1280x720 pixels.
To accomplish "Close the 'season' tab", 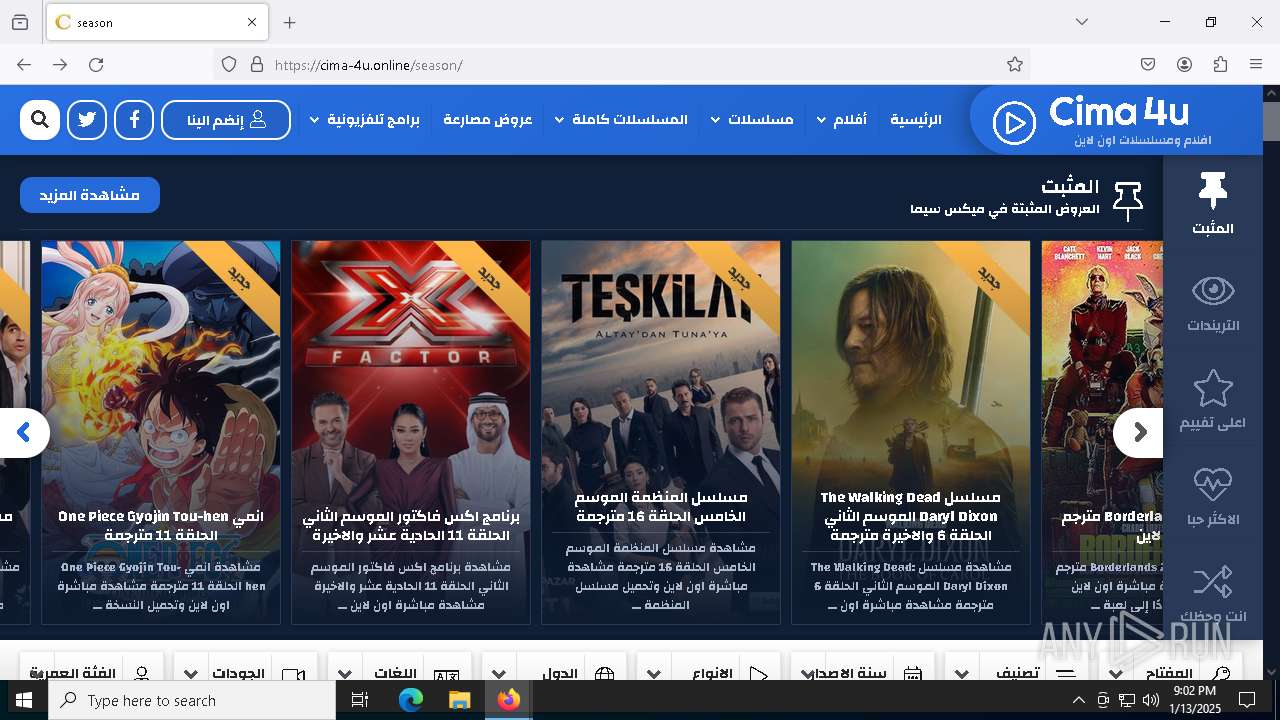I will pos(252,22).
